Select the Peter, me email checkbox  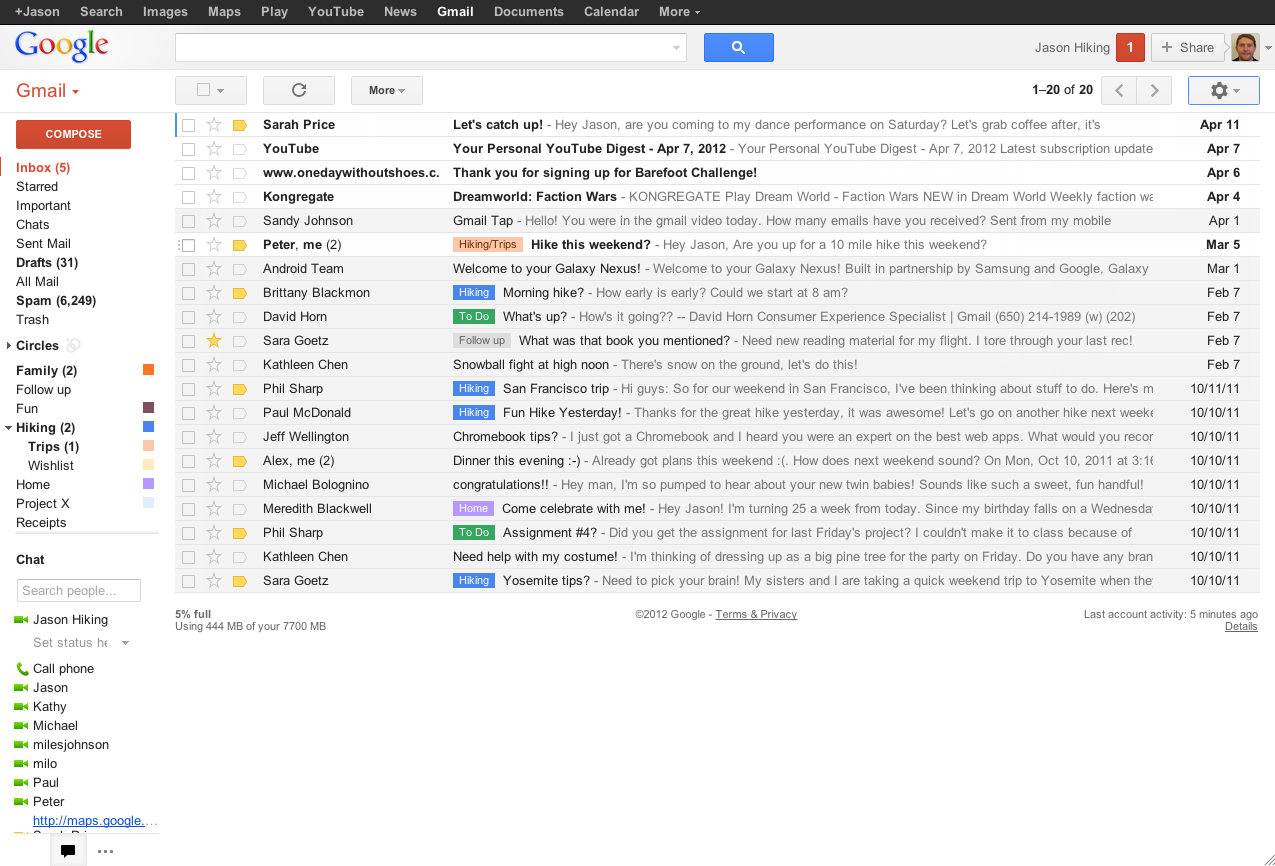click(x=188, y=245)
